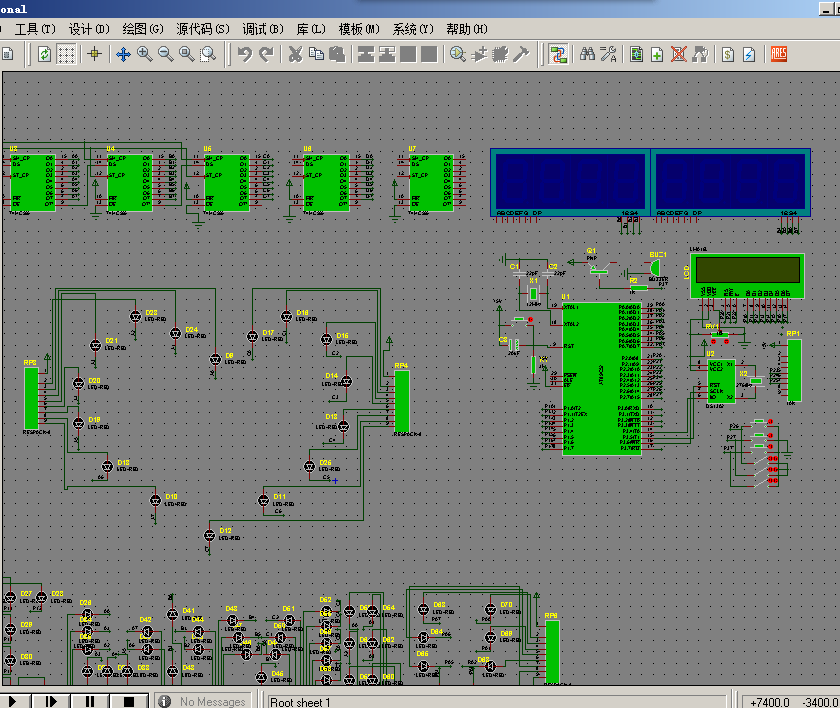Select the D12 LED component
Screen dimensions: 840x708
pos(209,535)
